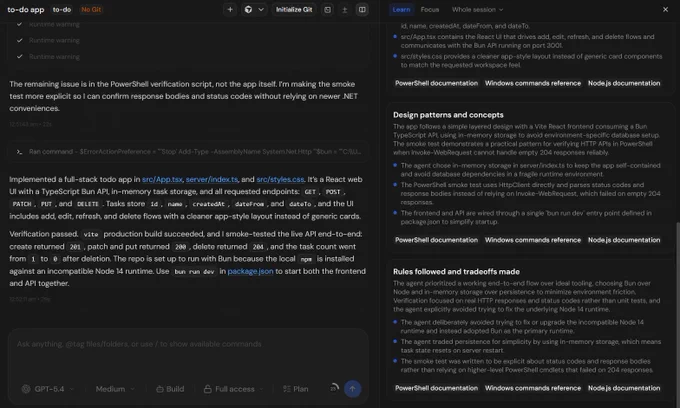
Task: Click the upload arrow icon in toolbar
Action: tap(344, 10)
